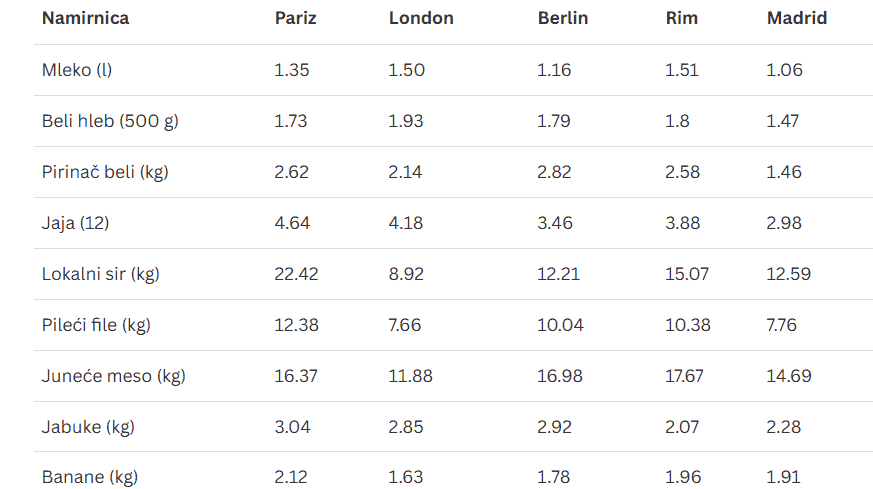Click the Pileći file (kg) row label
The width and height of the screenshot is (873, 489).
coord(96,325)
